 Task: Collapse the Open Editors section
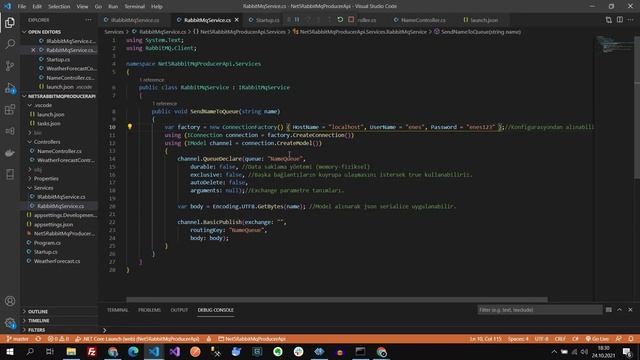(44, 32)
